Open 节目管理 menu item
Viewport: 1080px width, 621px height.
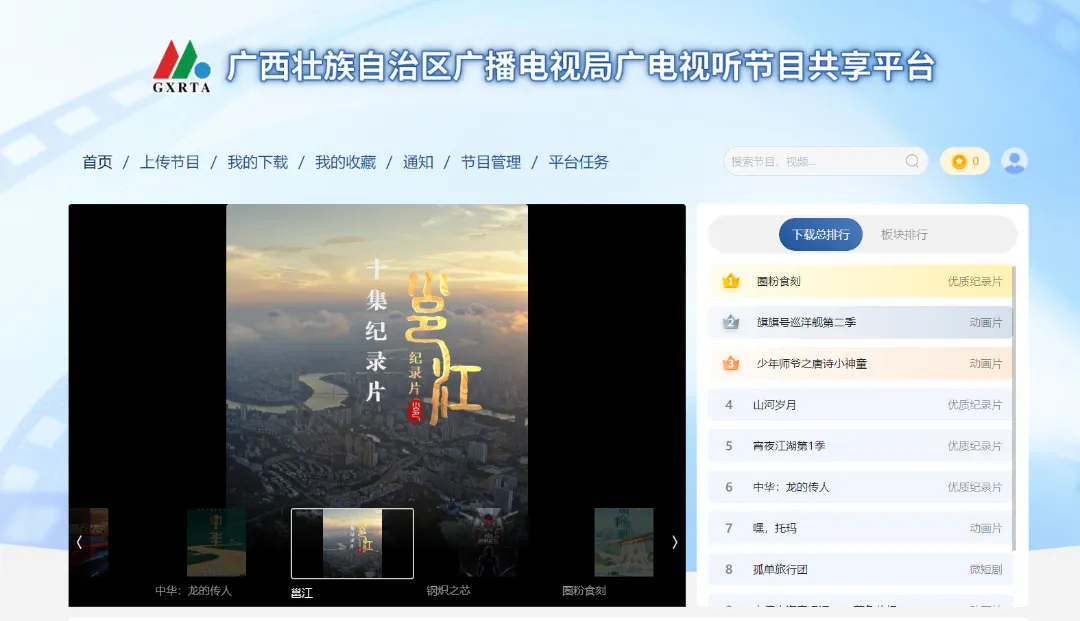(491, 162)
